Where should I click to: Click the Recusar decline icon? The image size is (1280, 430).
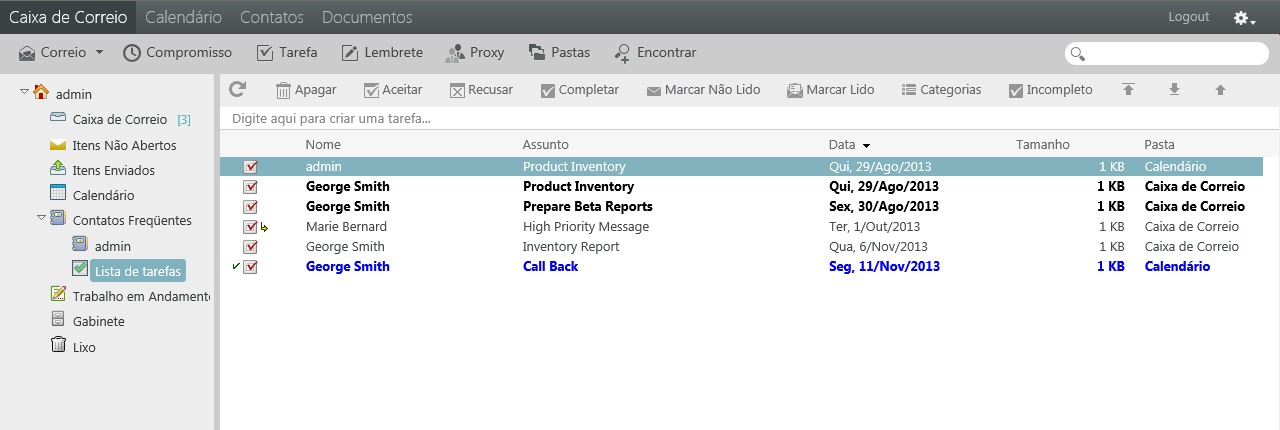pyautogui.click(x=457, y=90)
